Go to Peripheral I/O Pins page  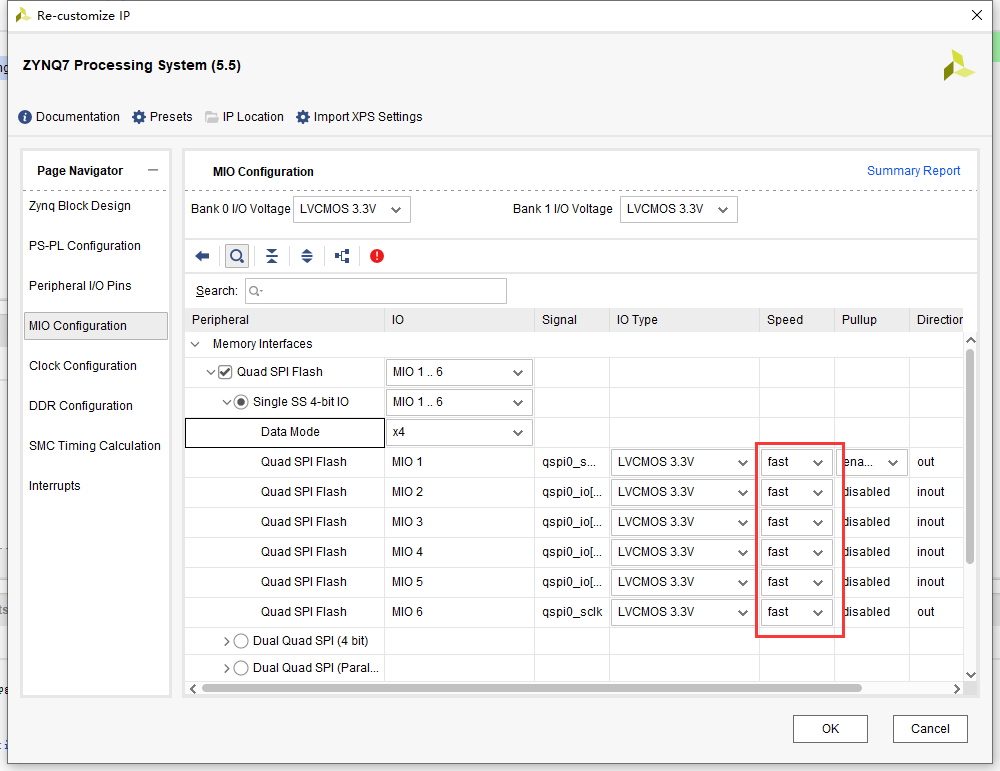click(x=80, y=286)
